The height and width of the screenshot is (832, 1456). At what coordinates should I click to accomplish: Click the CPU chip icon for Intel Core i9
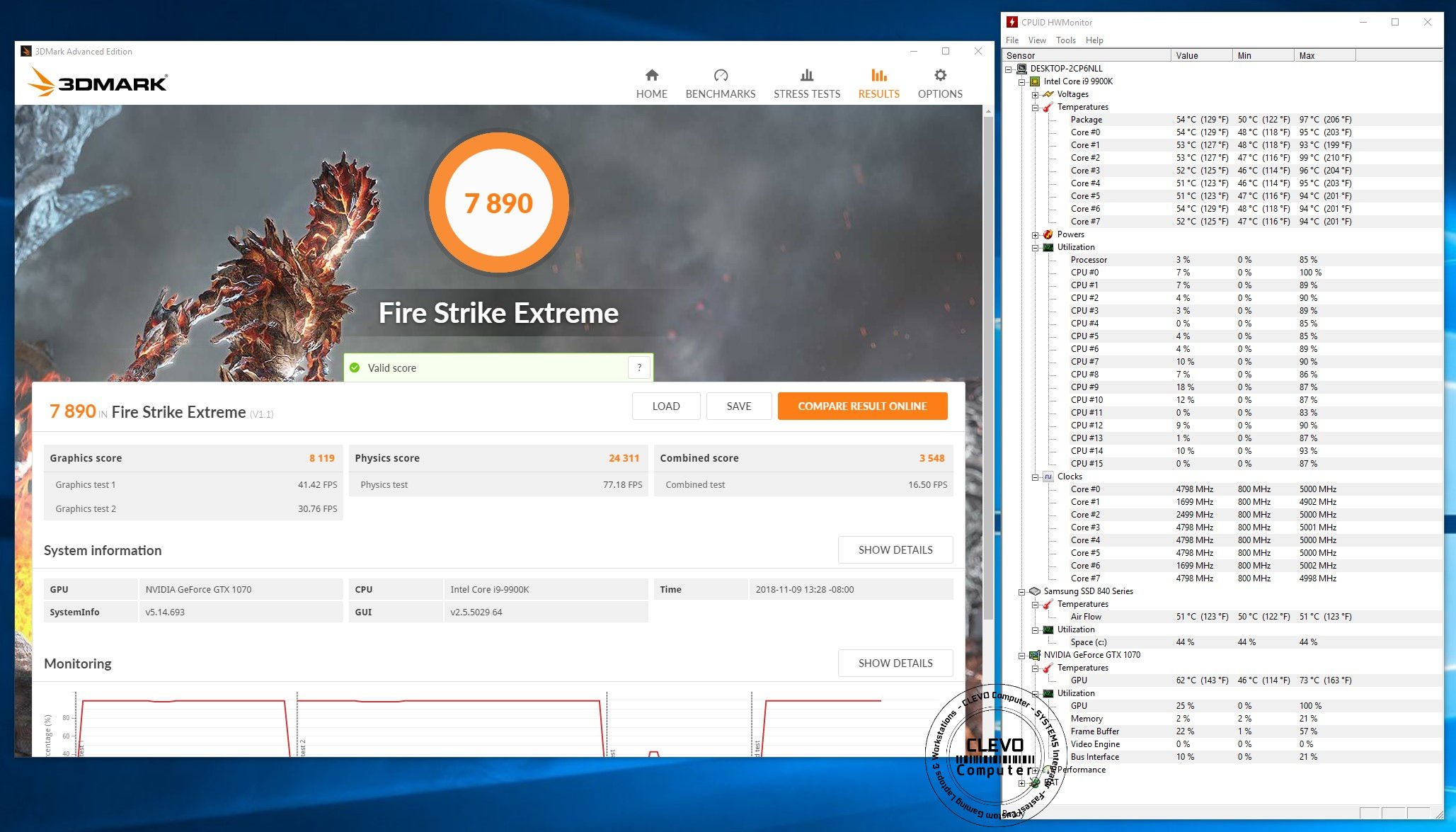pyautogui.click(x=1035, y=81)
